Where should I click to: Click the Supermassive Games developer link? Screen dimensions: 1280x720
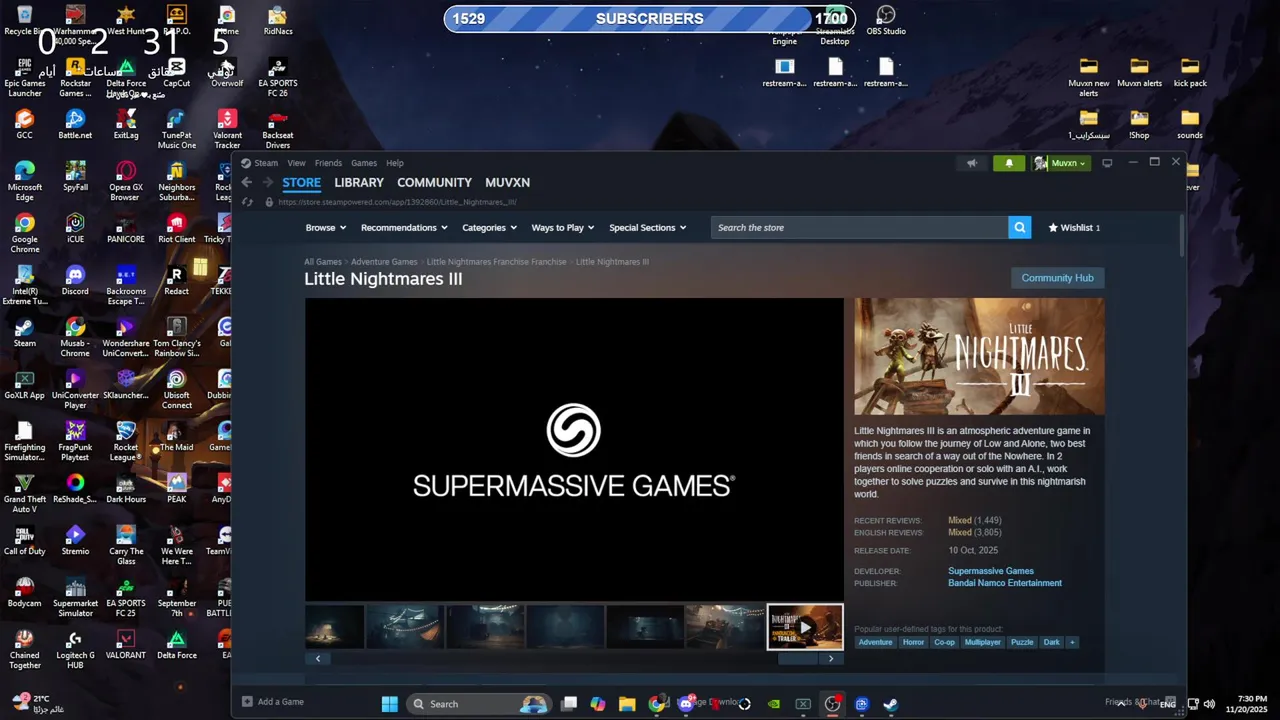point(991,571)
